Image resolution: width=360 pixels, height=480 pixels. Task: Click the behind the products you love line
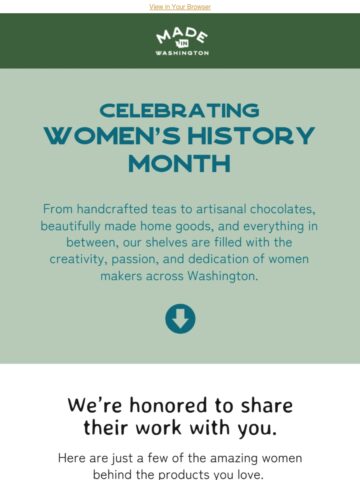(178, 474)
